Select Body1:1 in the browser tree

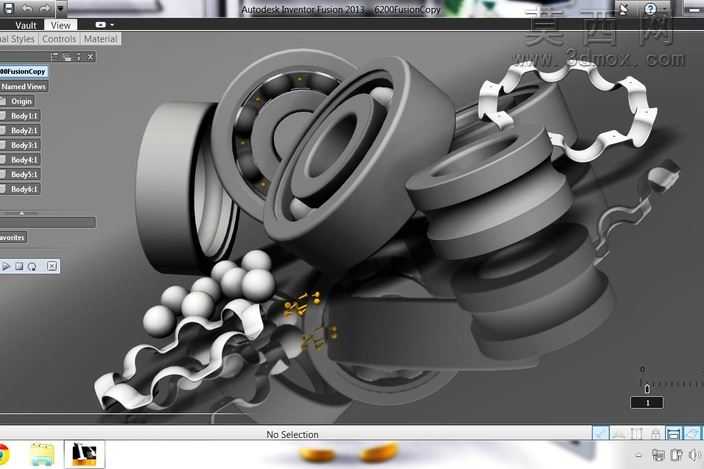pos(24,116)
